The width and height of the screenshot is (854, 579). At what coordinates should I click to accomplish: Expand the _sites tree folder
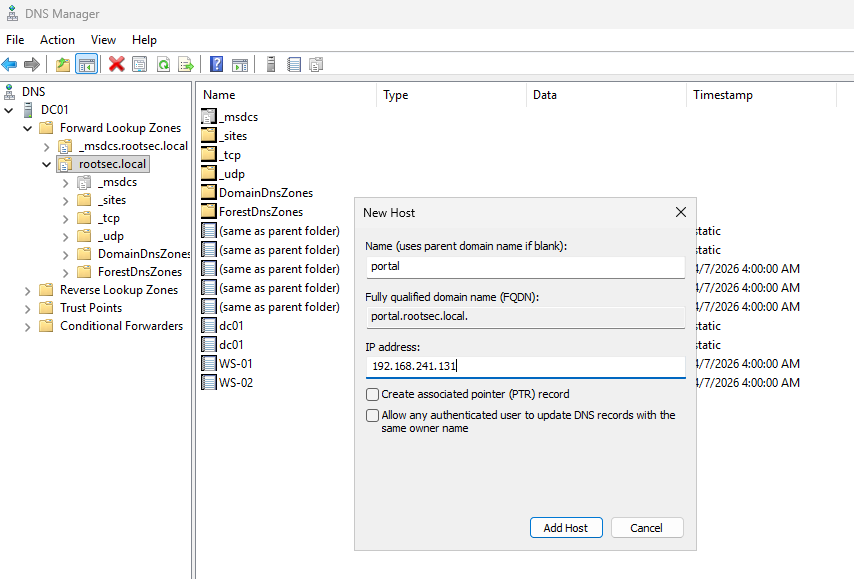[x=65, y=201]
